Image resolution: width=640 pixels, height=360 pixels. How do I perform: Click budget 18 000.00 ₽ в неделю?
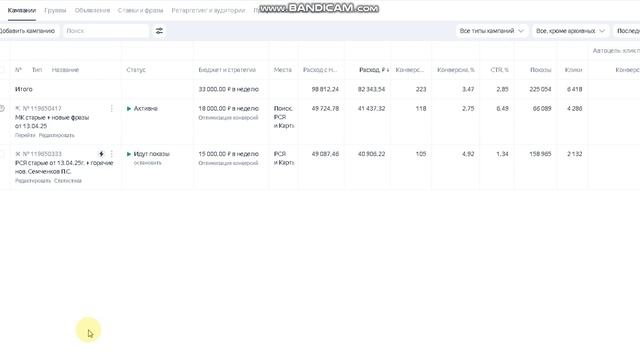point(229,109)
